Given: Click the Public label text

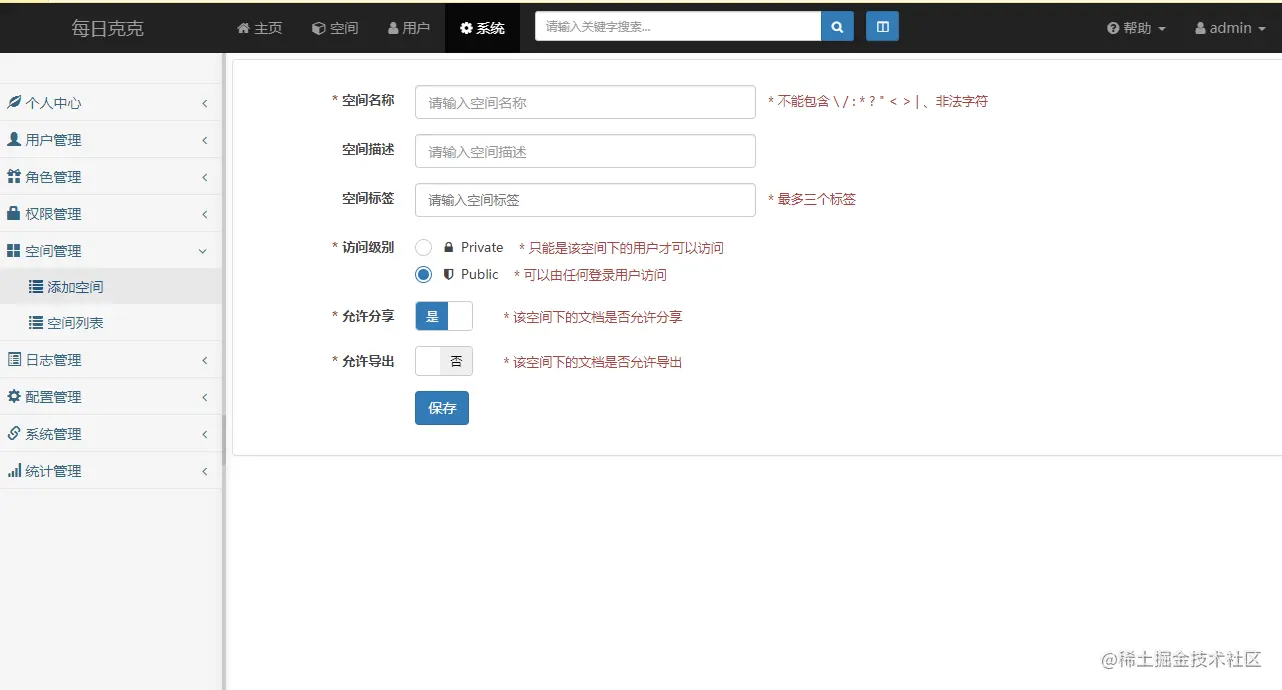Looking at the screenshot, I should tap(480, 274).
